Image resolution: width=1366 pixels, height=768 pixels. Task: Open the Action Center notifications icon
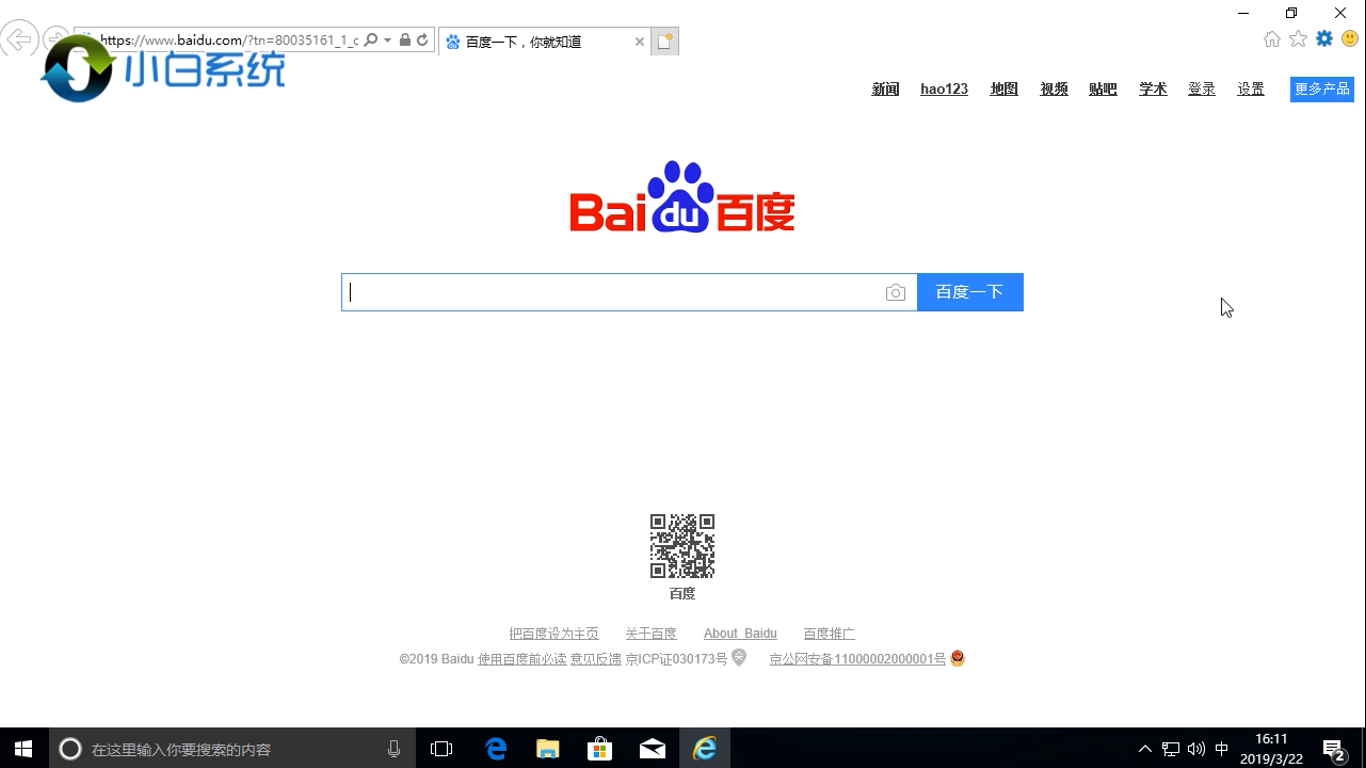(x=1334, y=748)
